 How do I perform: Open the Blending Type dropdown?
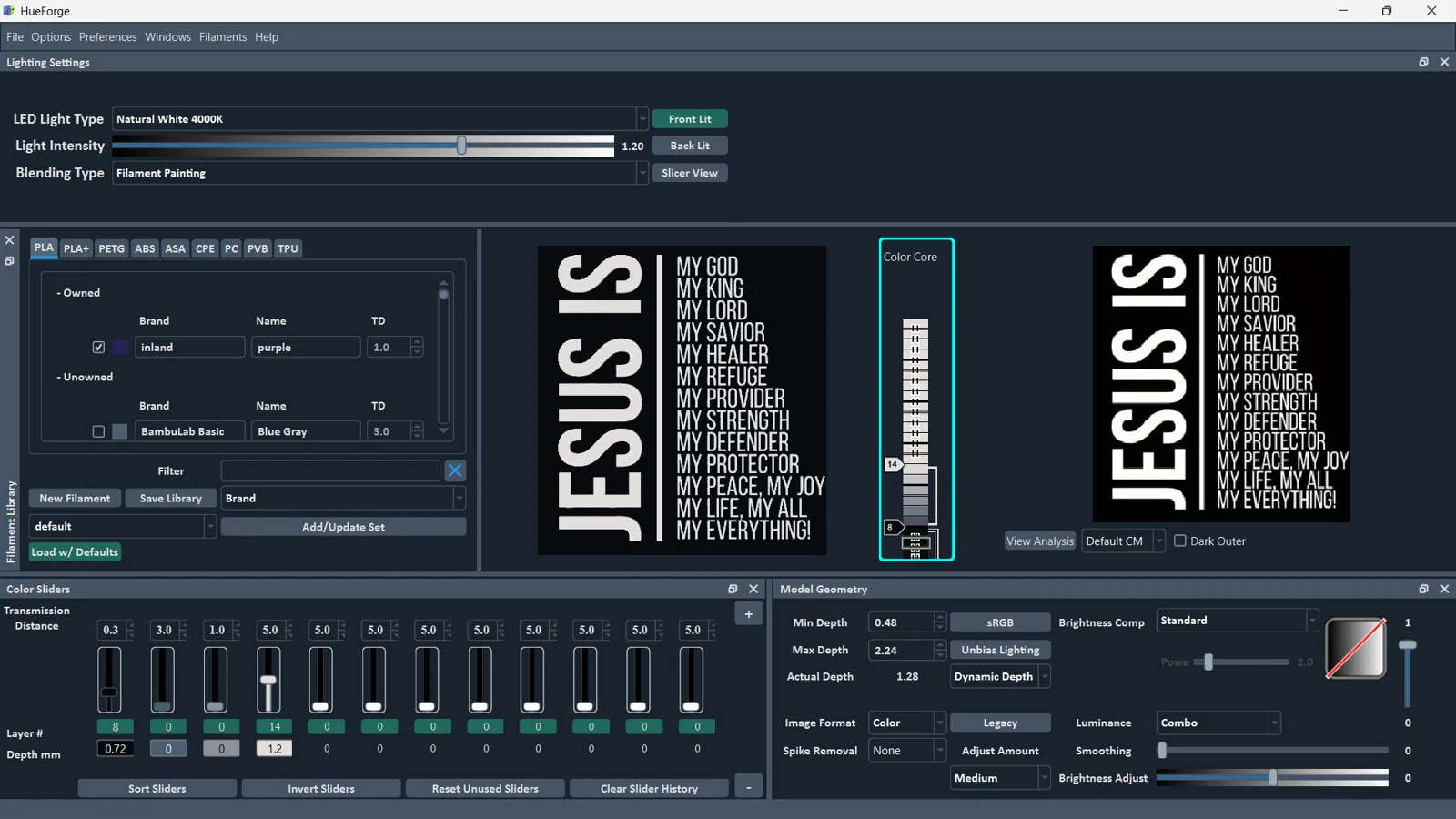[379, 173]
